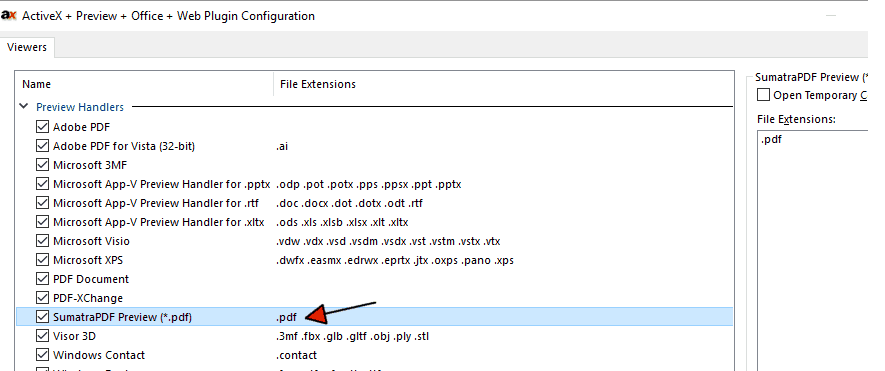Click the ActiveX application icon in title bar
Image resolution: width=885 pixels, height=371 pixels.
point(8,16)
